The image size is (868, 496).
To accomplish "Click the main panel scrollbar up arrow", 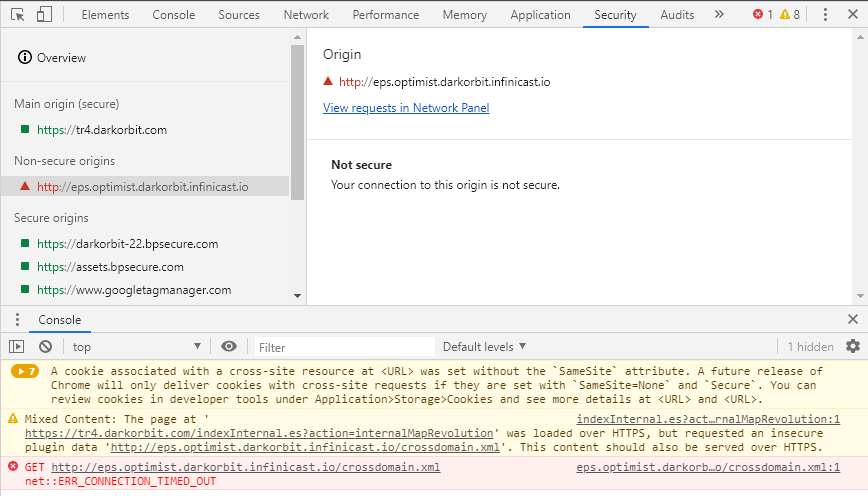I will point(860,37).
